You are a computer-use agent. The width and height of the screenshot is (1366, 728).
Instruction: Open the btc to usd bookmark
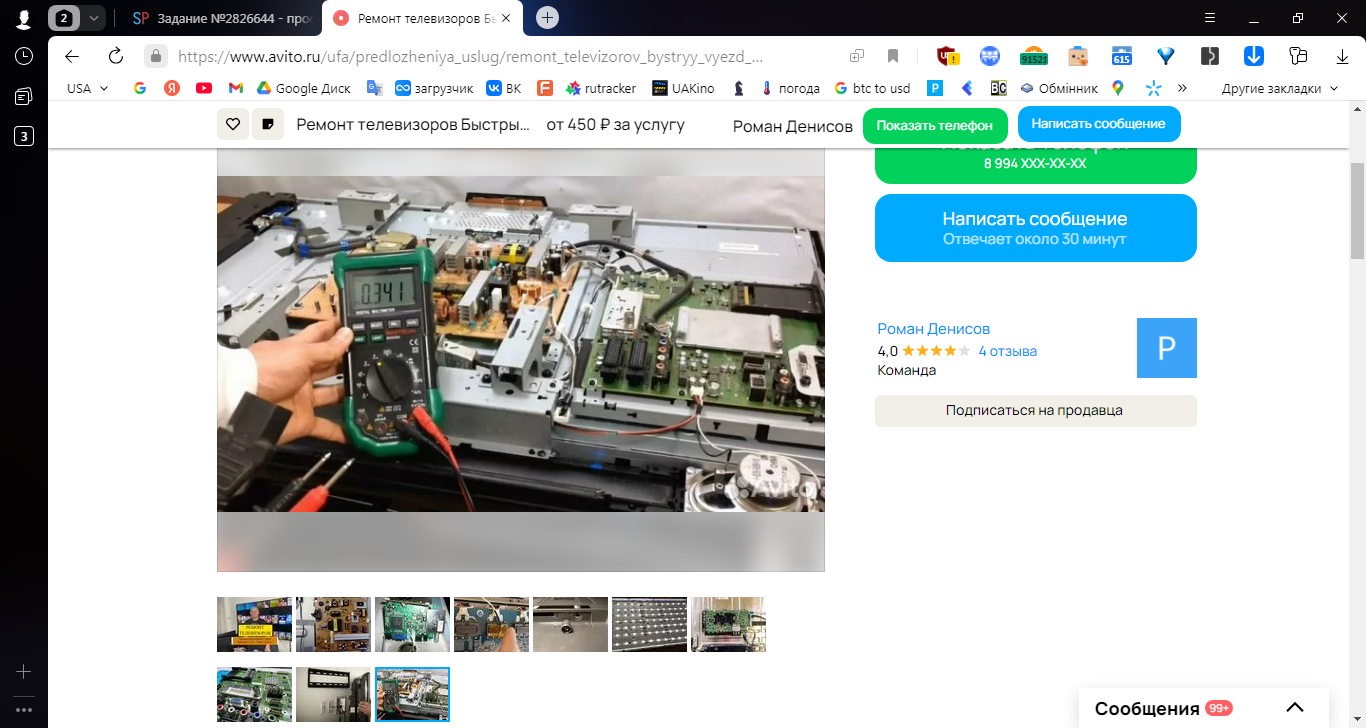872,88
